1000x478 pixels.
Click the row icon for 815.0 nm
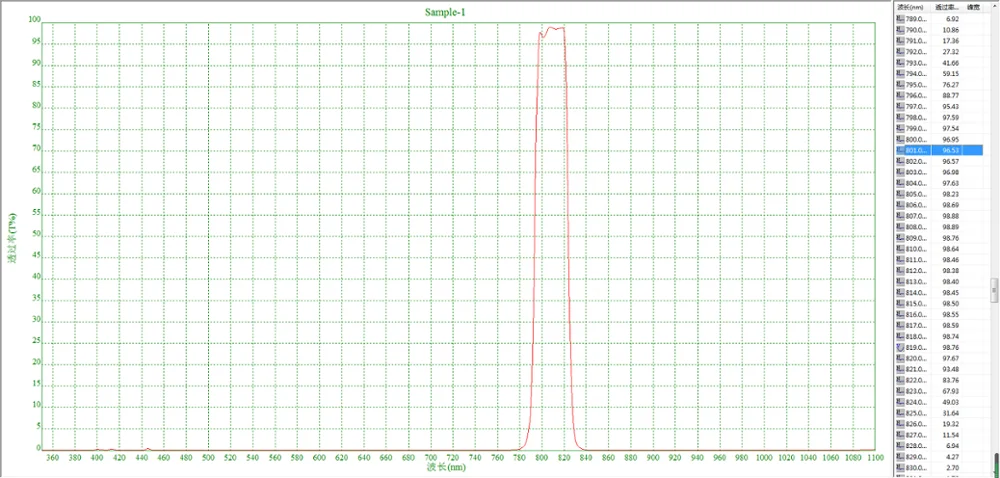pos(901,304)
